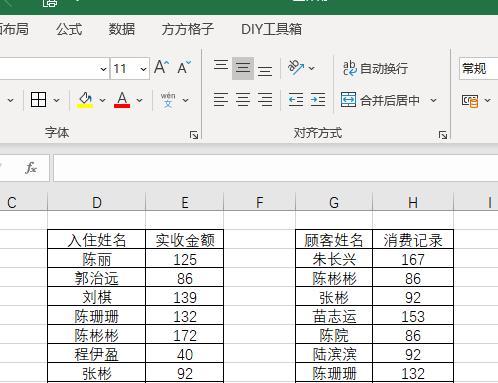
Task: Select the cell with value 153
Action: (413, 315)
